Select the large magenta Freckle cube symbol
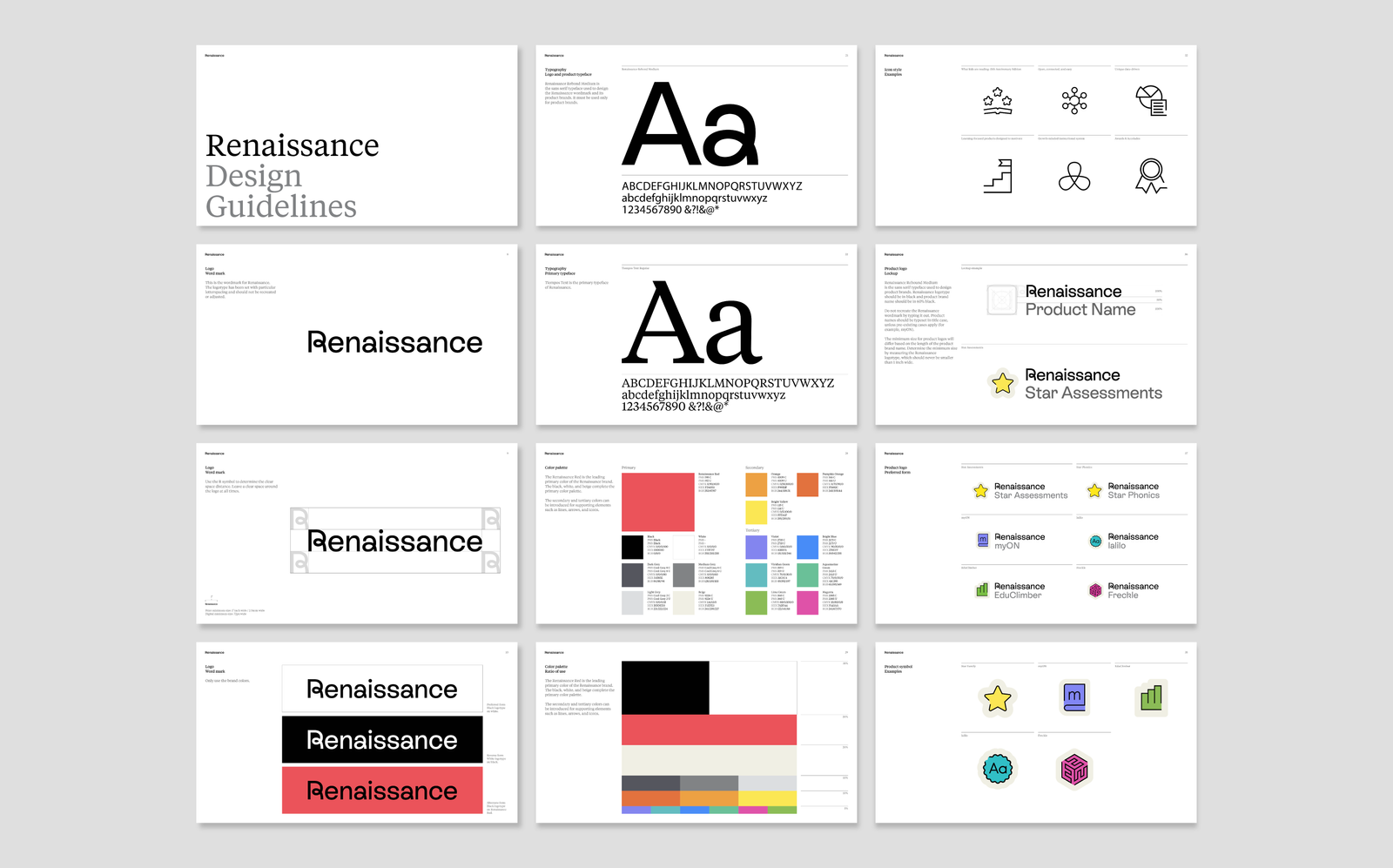Image resolution: width=1393 pixels, height=868 pixels. pyautogui.click(x=1074, y=770)
